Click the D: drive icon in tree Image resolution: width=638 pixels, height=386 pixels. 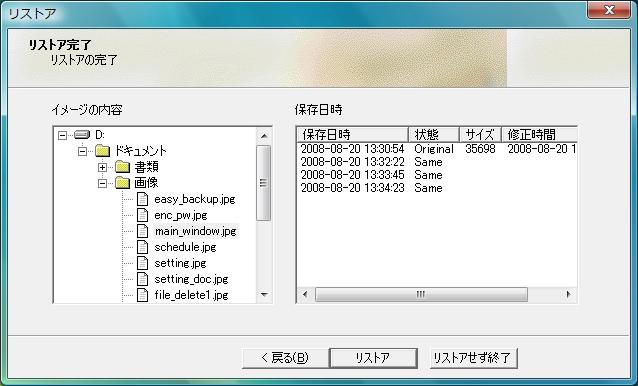coord(82,135)
